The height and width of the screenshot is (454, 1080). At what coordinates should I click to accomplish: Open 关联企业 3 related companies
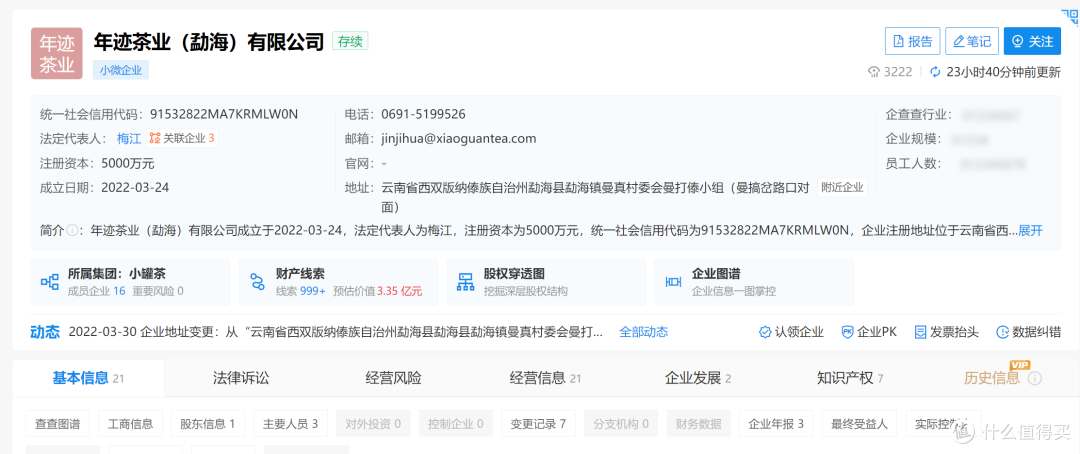click(183, 138)
